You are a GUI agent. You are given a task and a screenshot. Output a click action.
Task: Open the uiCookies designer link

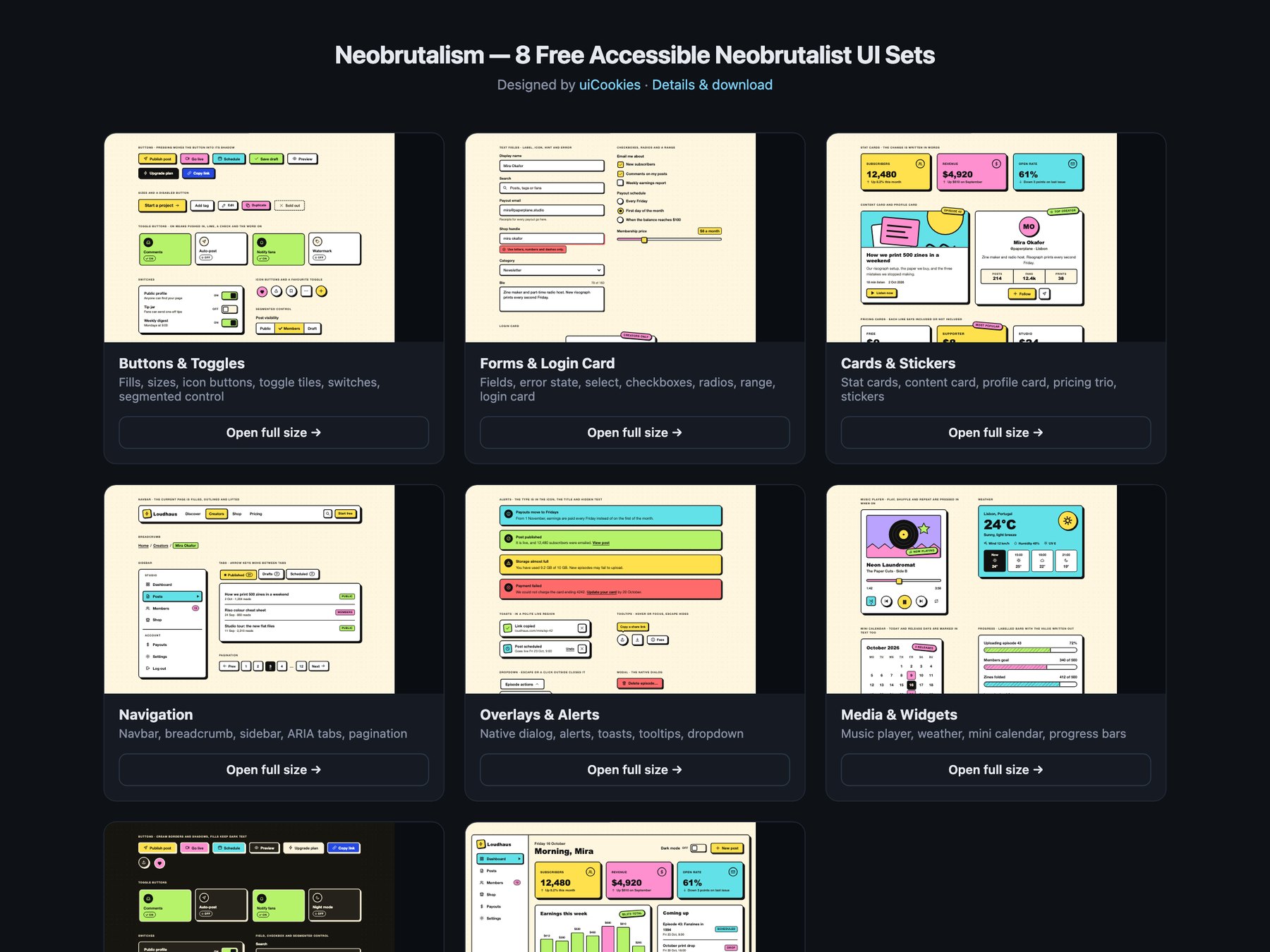pos(610,85)
